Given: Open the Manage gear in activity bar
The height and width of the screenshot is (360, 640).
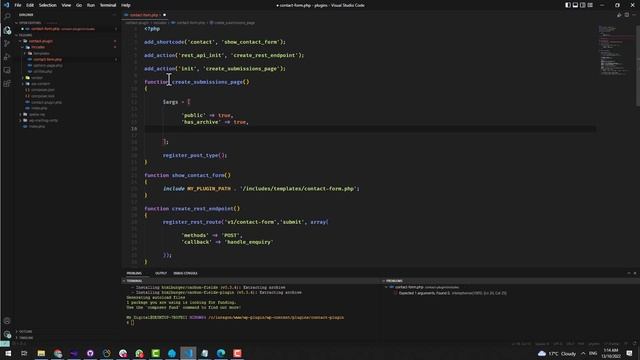Looking at the screenshot, I should (7, 334).
